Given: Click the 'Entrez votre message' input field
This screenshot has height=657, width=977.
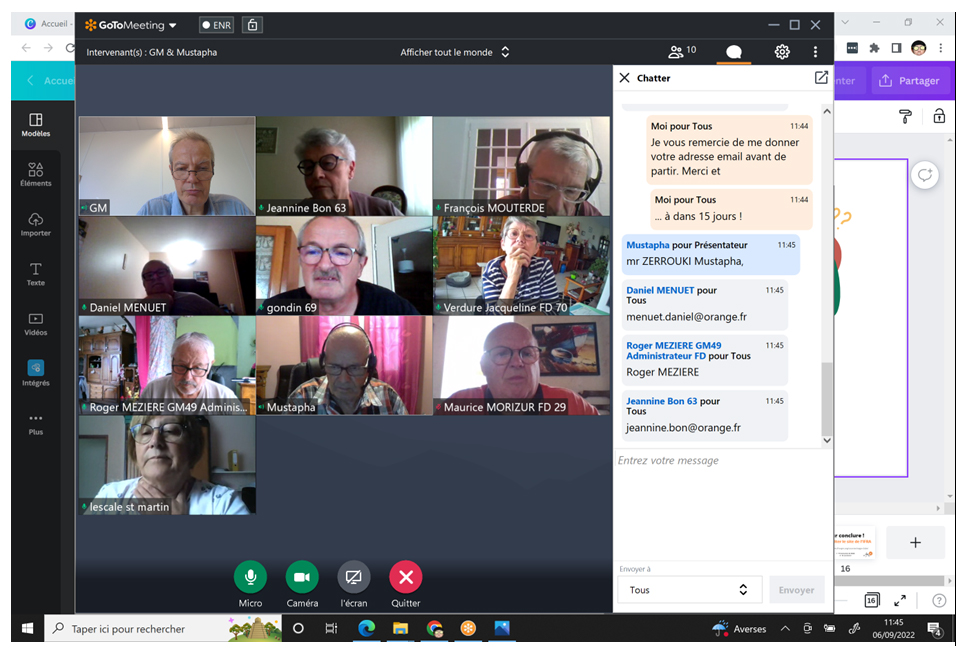Looking at the screenshot, I should (723, 504).
